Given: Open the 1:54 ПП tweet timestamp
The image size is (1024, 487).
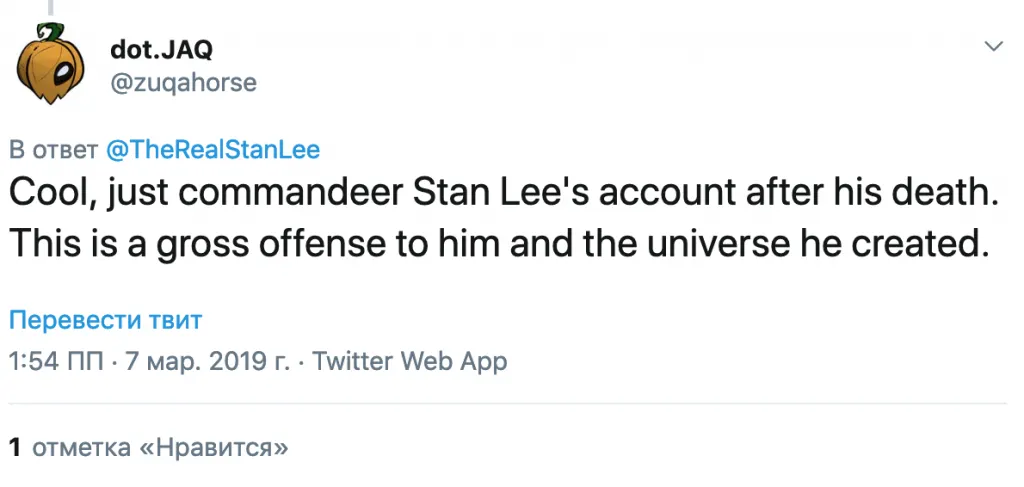Looking at the screenshot, I should 56,361.
